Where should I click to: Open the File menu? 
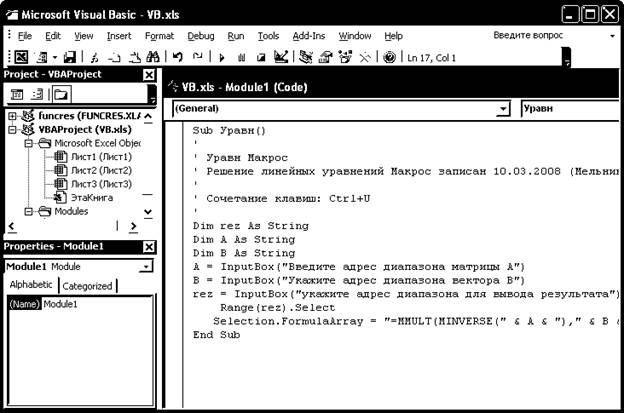(x=25, y=36)
